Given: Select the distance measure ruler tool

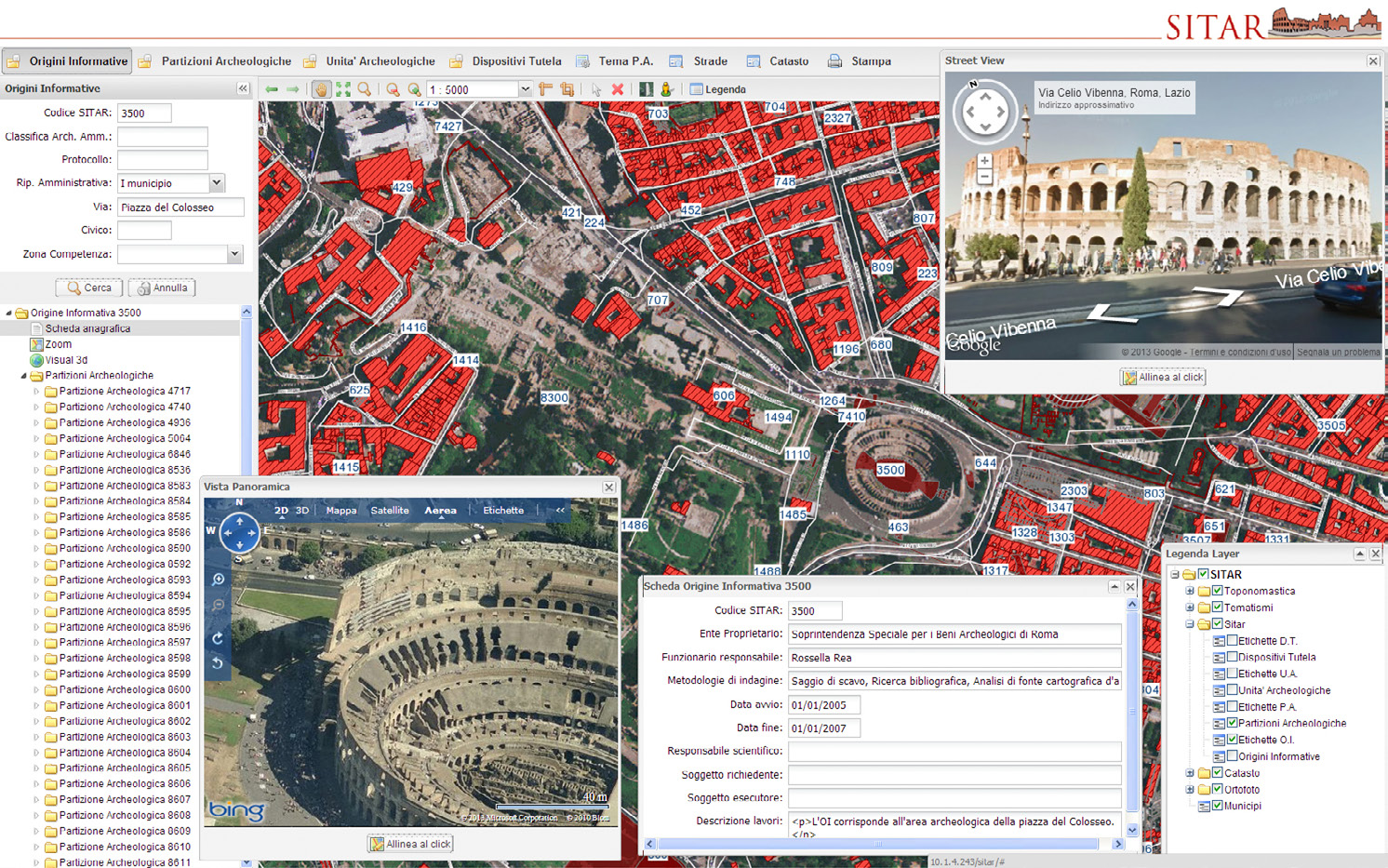Looking at the screenshot, I should pyautogui.click(x=545, y=89).
